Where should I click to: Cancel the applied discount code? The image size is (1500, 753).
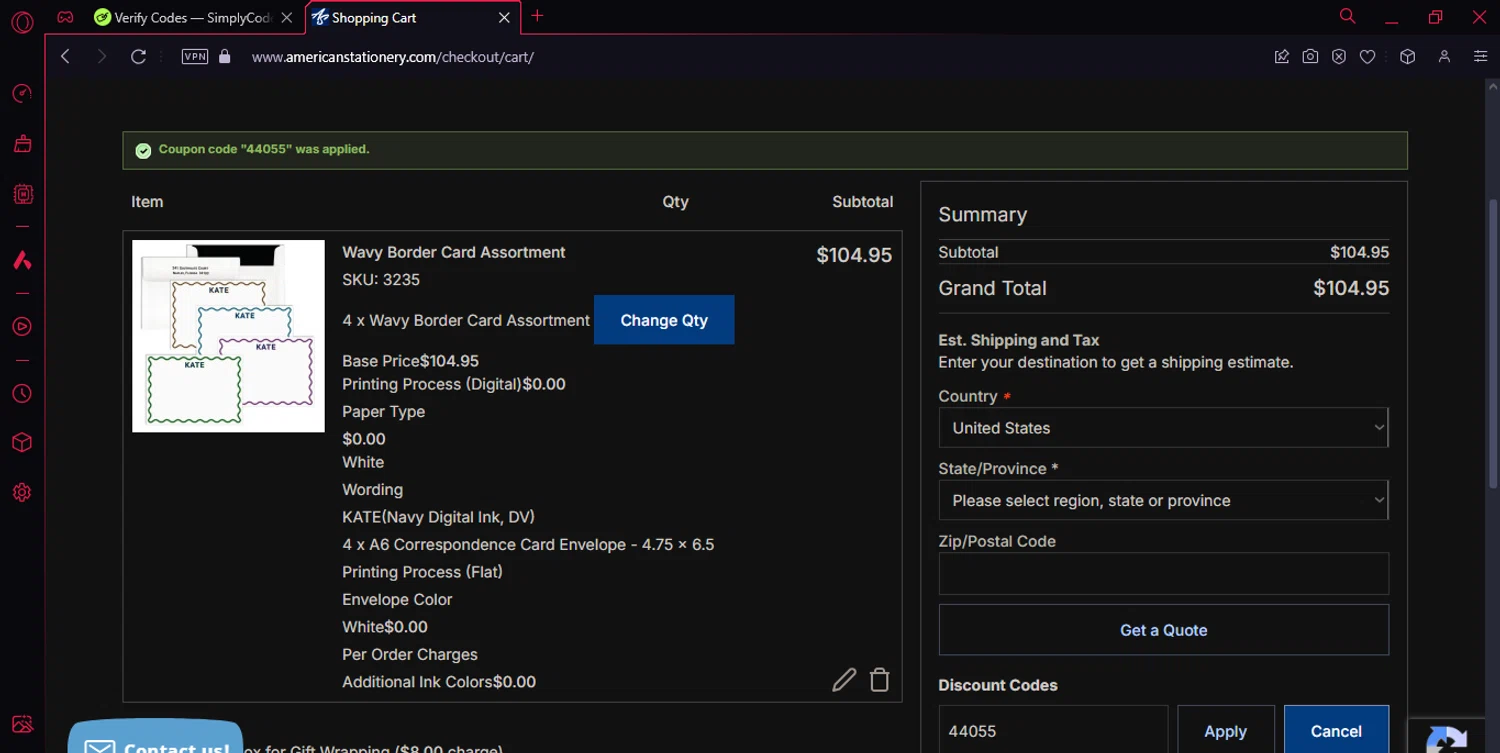click(1335, 731)
